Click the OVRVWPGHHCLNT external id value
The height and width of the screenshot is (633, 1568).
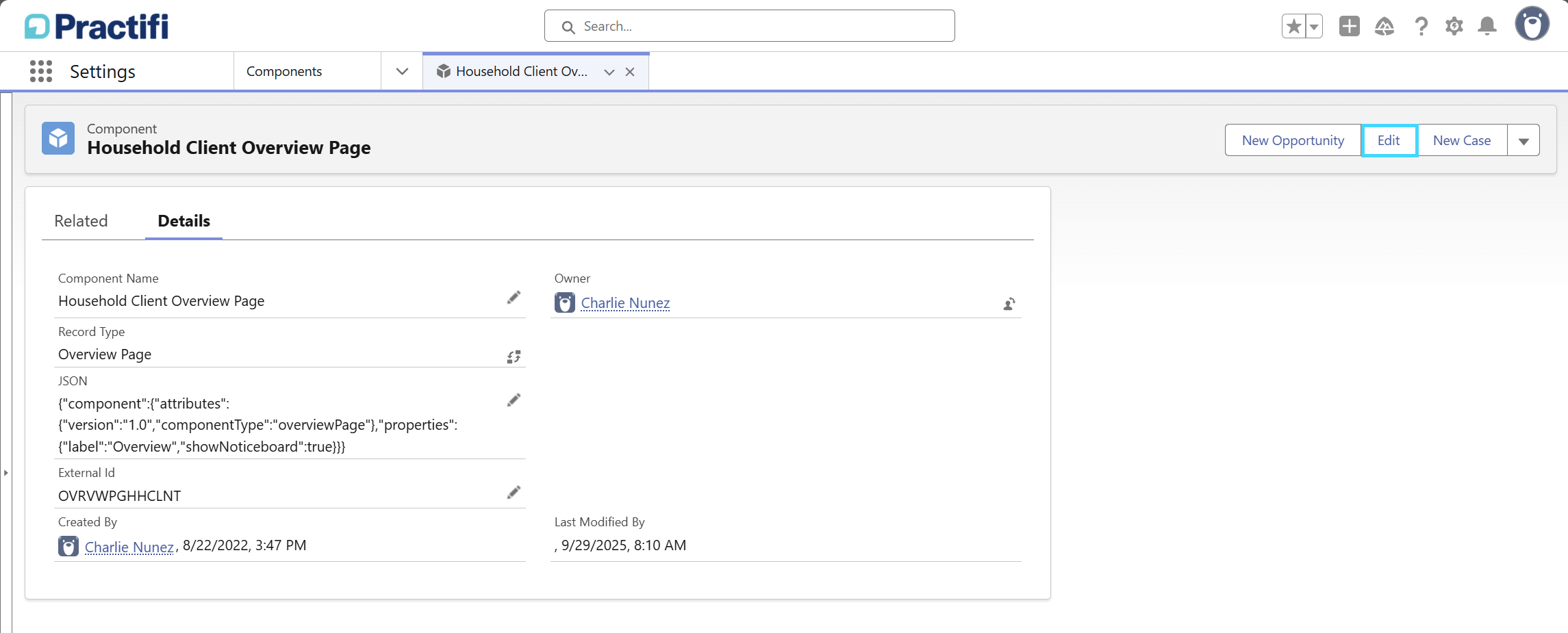[x=120, y=496]
